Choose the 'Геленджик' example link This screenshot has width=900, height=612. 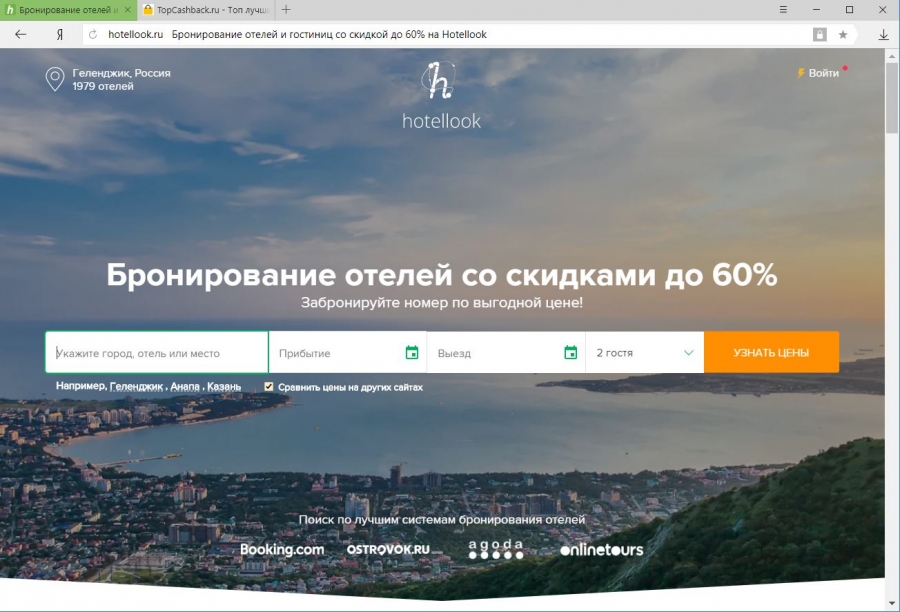(136, 386)
